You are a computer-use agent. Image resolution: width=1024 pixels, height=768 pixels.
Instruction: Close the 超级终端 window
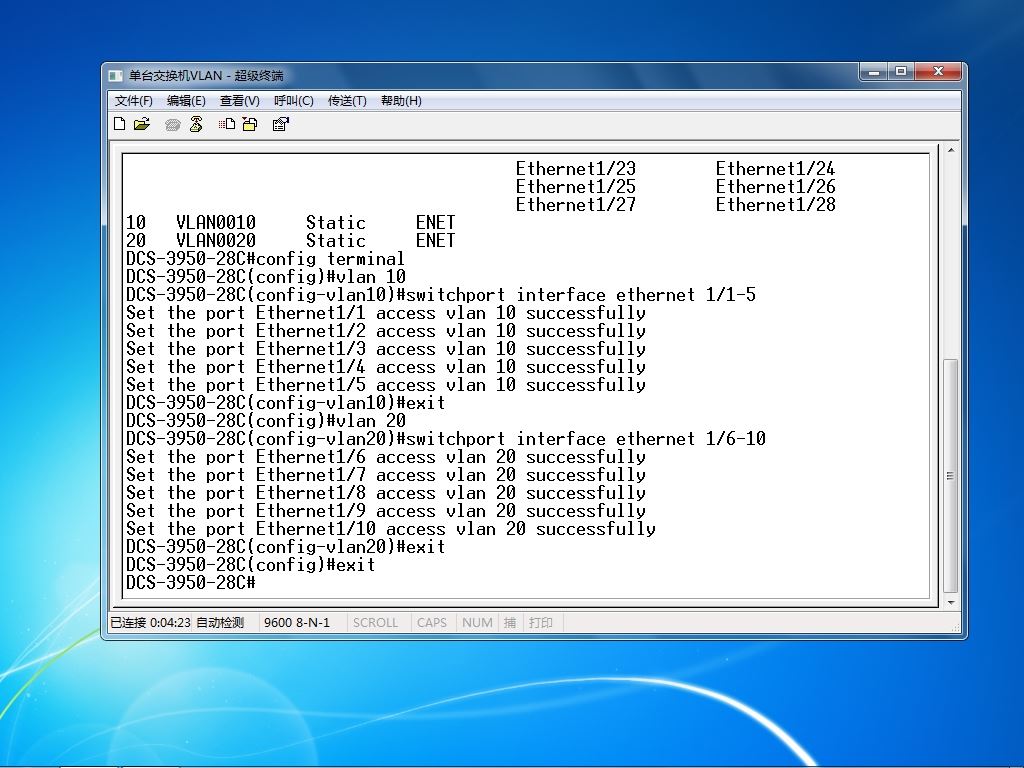point(938,72)
